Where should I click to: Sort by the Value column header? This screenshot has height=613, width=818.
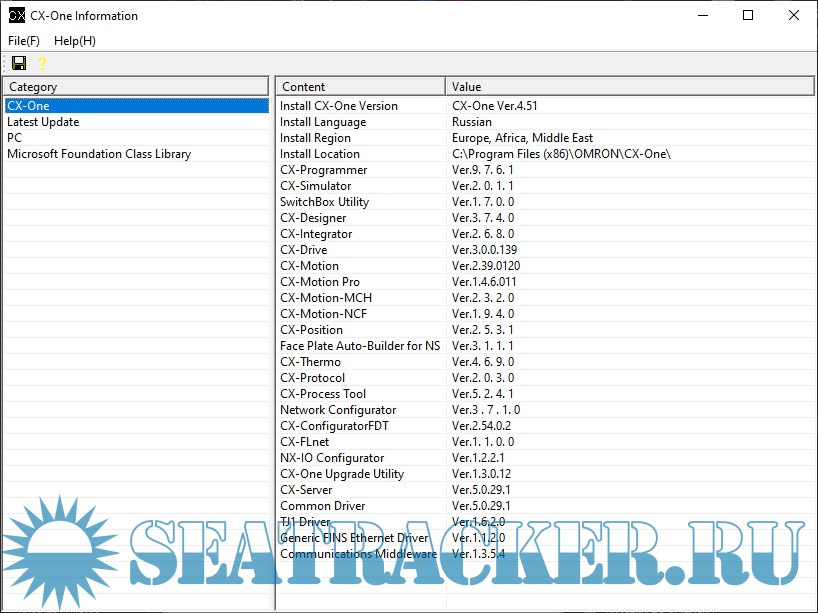pos(630,87)
